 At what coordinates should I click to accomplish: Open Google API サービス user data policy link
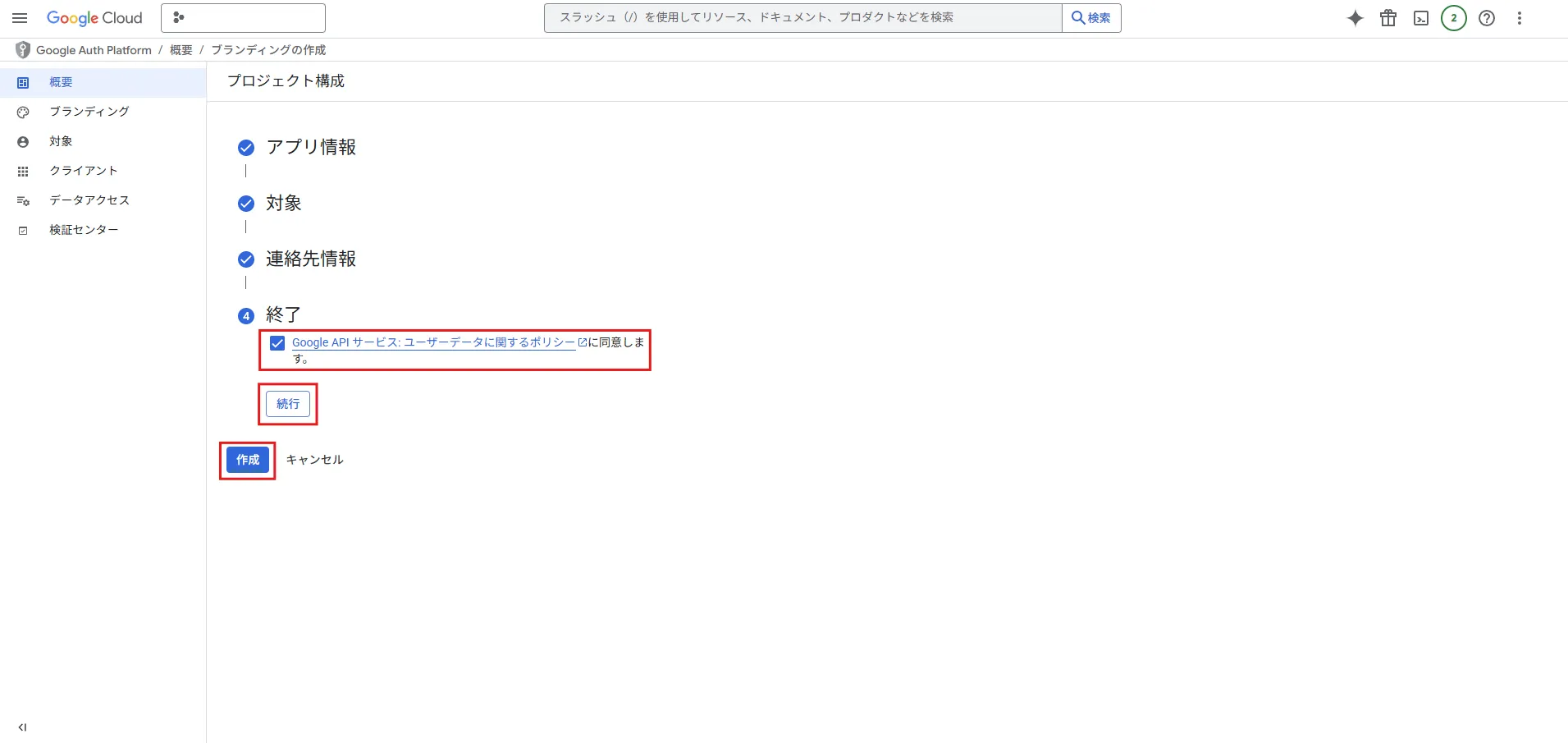coord(434,342)
